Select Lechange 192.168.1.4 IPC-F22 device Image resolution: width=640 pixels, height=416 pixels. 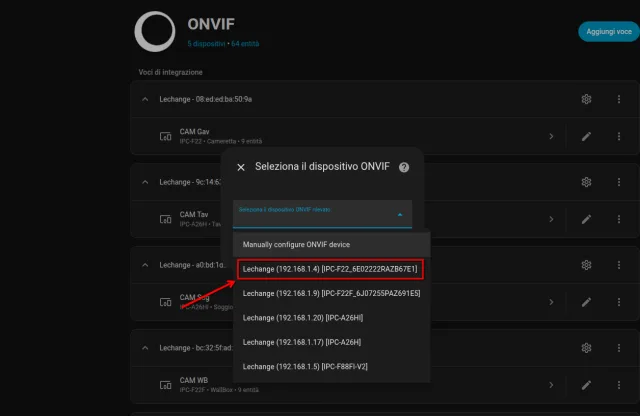[x=331, y=269]
